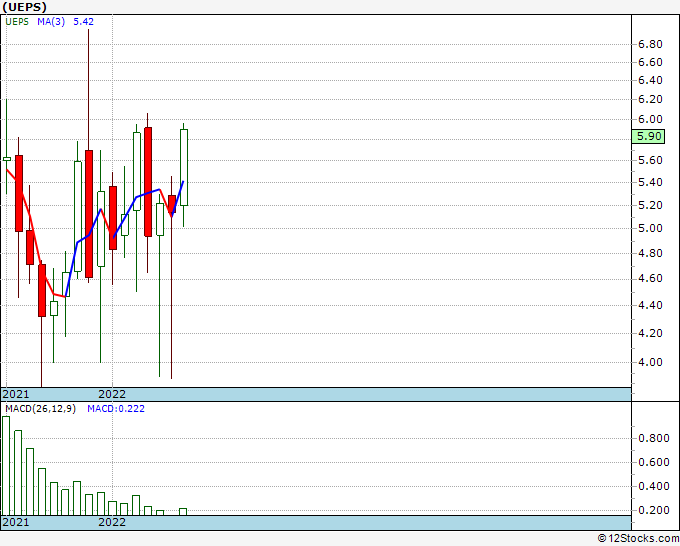
Task: Click the 2021 label on MACD timeline
Action: pyautogui.click(x=16, y=522)
